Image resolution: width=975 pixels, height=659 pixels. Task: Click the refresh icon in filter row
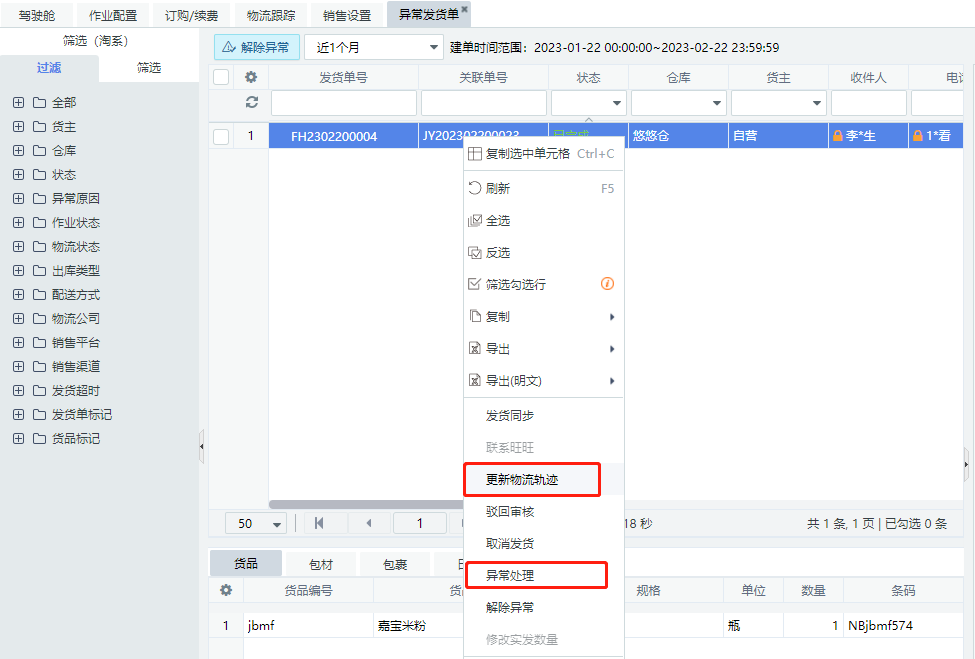[x=252, y=102]
